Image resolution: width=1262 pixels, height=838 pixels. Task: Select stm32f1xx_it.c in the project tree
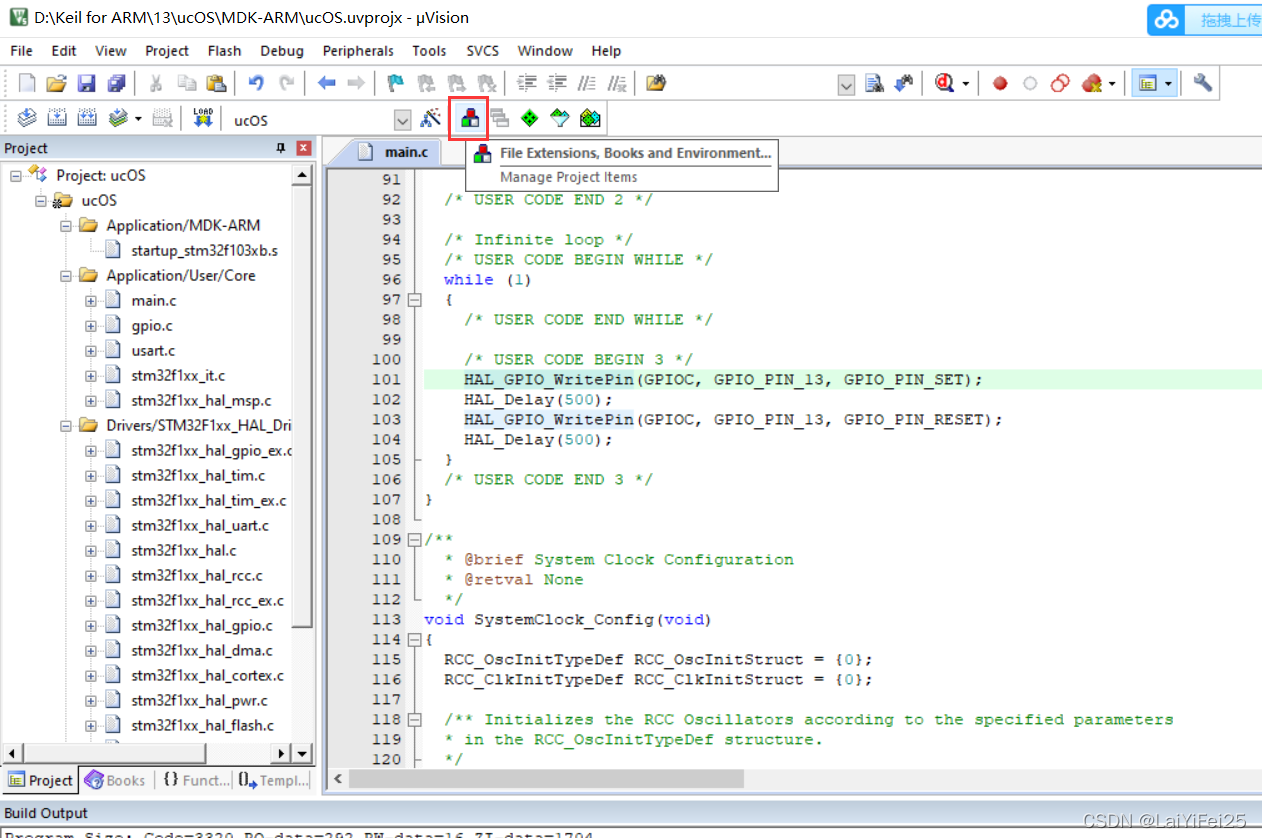[178, 376]
